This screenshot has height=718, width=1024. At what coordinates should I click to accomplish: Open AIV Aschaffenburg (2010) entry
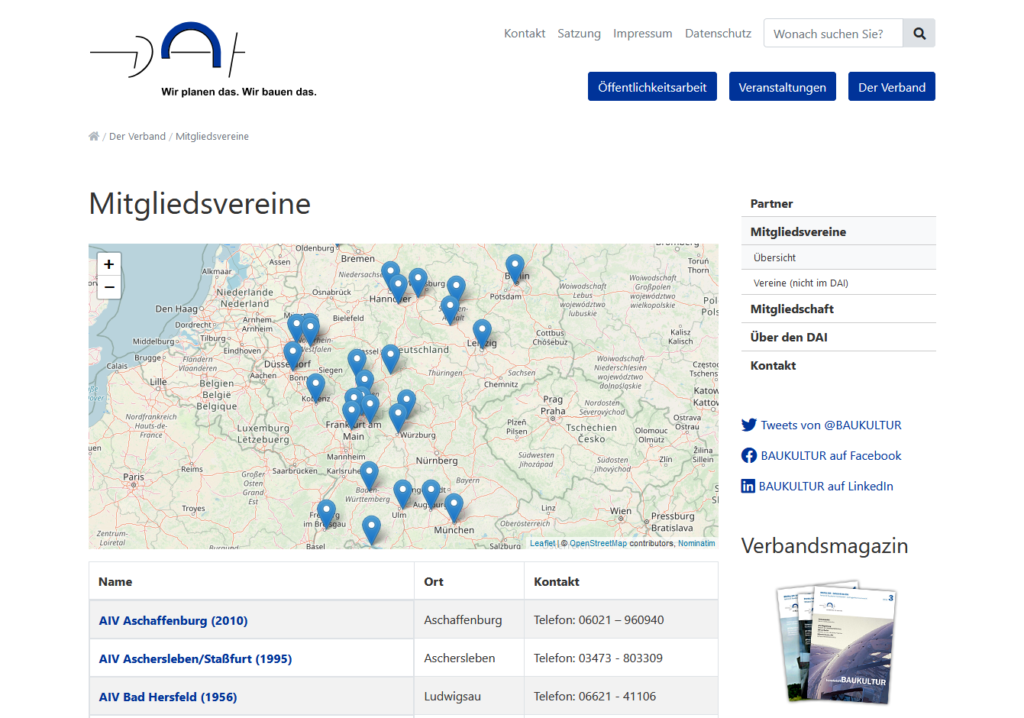pos(173,621)
